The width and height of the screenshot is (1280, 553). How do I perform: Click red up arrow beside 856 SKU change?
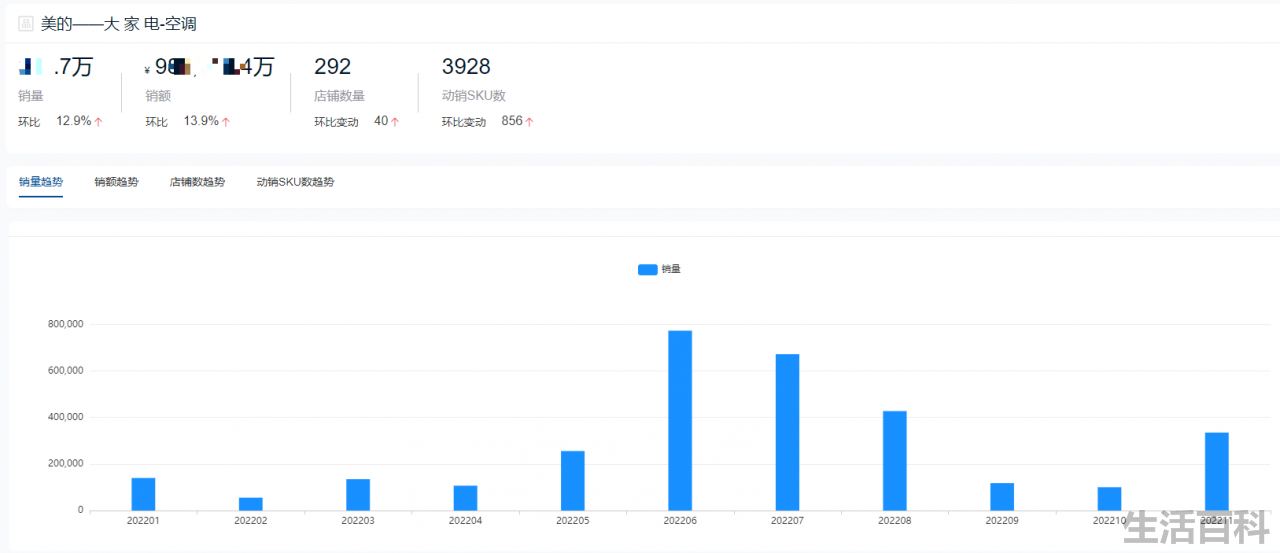530,122
